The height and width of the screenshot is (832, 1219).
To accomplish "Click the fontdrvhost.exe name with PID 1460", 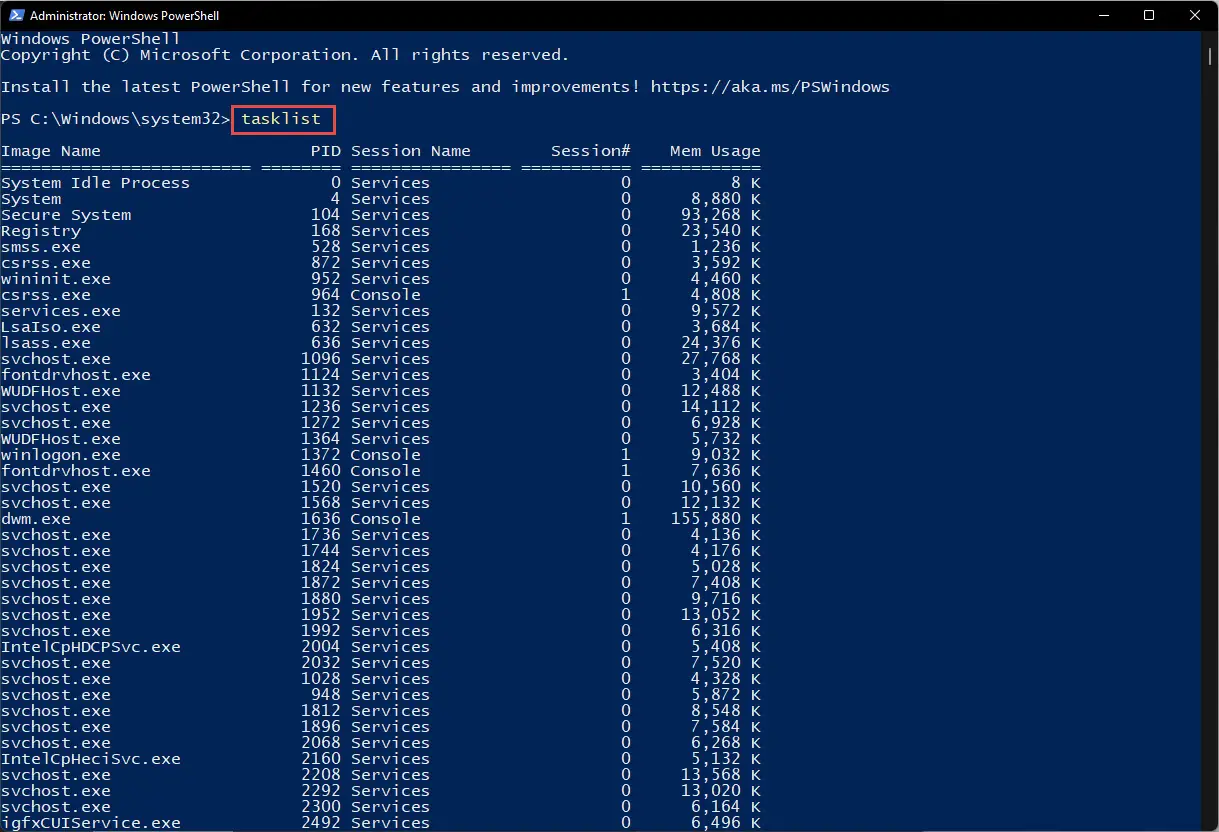I will tap(76, 471).
